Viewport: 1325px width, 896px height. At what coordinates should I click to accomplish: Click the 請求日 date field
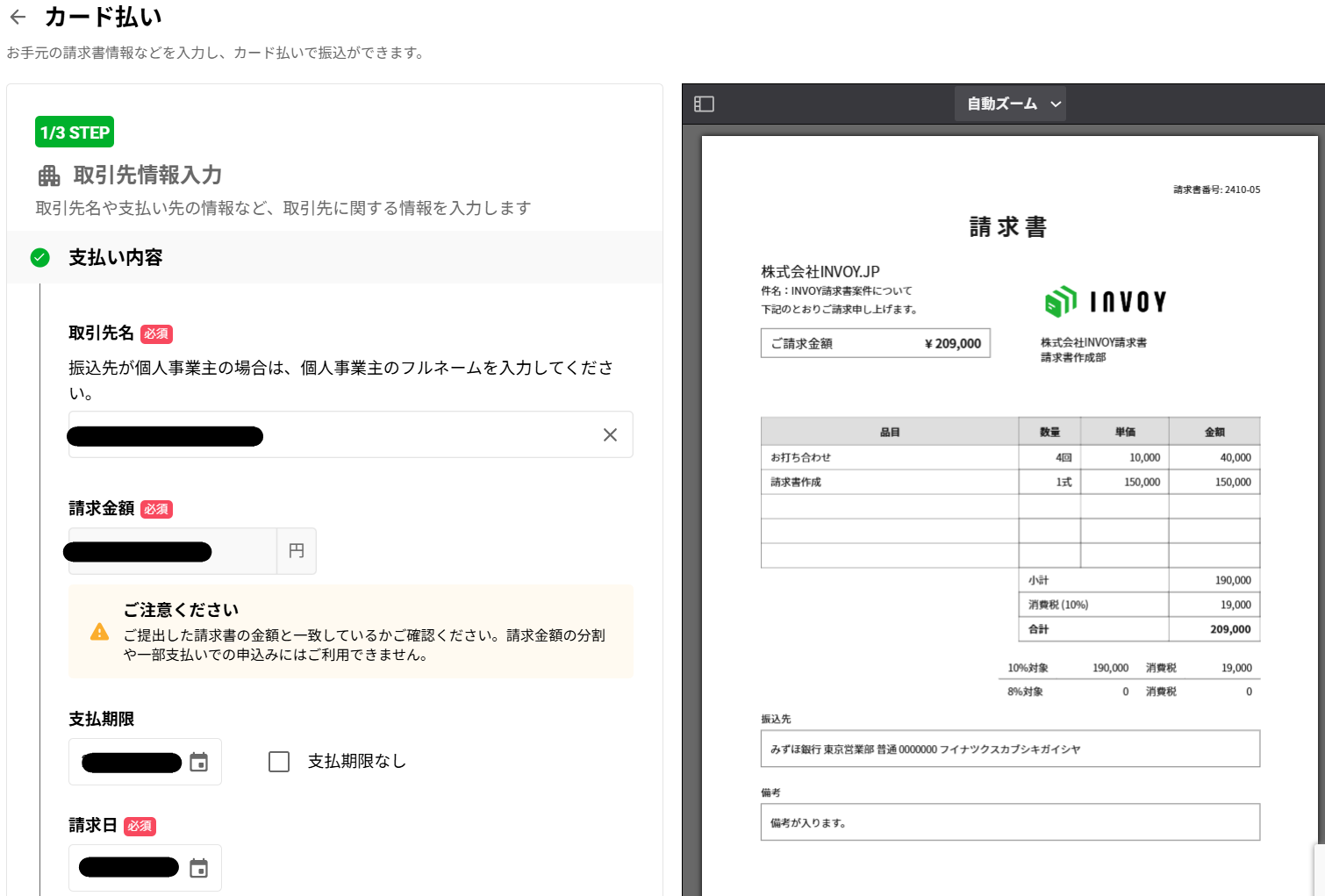[x=145, y=868]
